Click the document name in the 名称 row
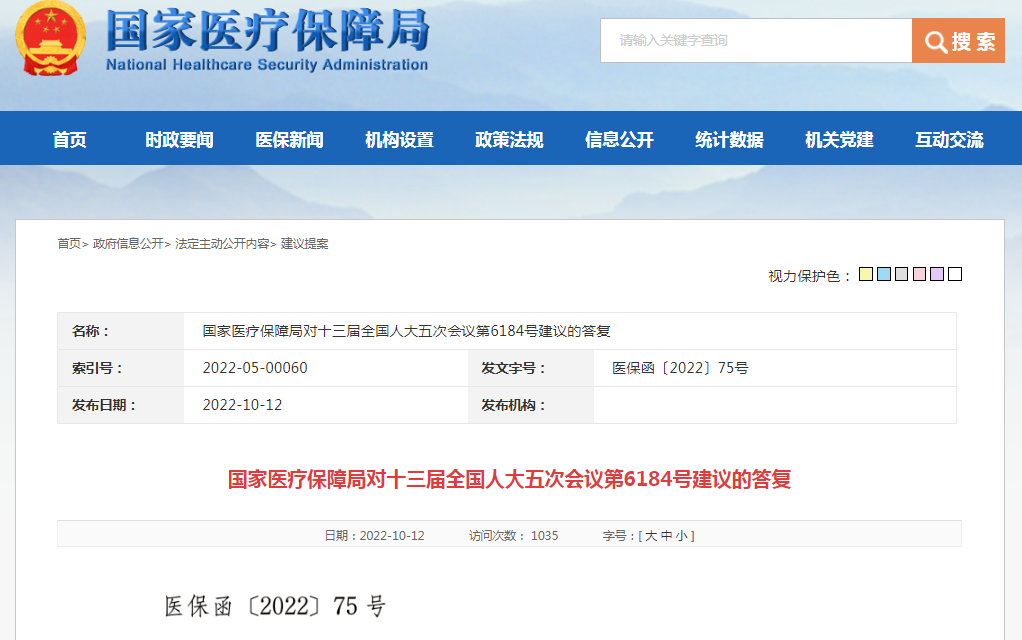 pos(406,331)
